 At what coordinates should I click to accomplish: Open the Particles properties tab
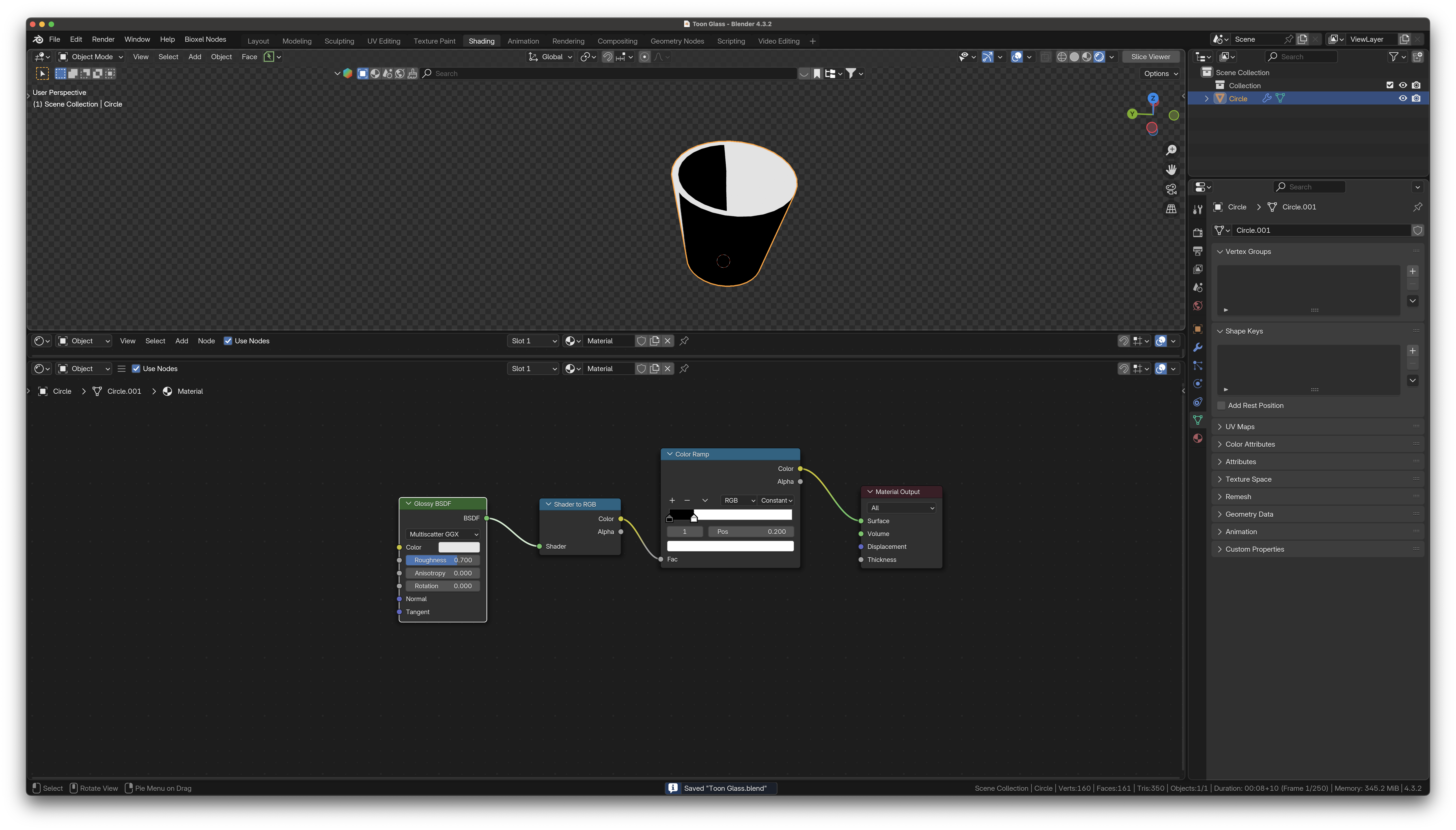[1198, 365]
